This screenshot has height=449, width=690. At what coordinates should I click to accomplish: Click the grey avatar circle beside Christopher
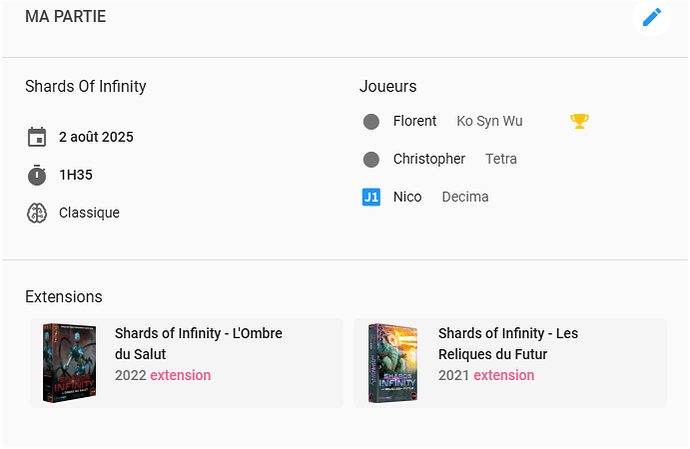[x=371, y=159]
